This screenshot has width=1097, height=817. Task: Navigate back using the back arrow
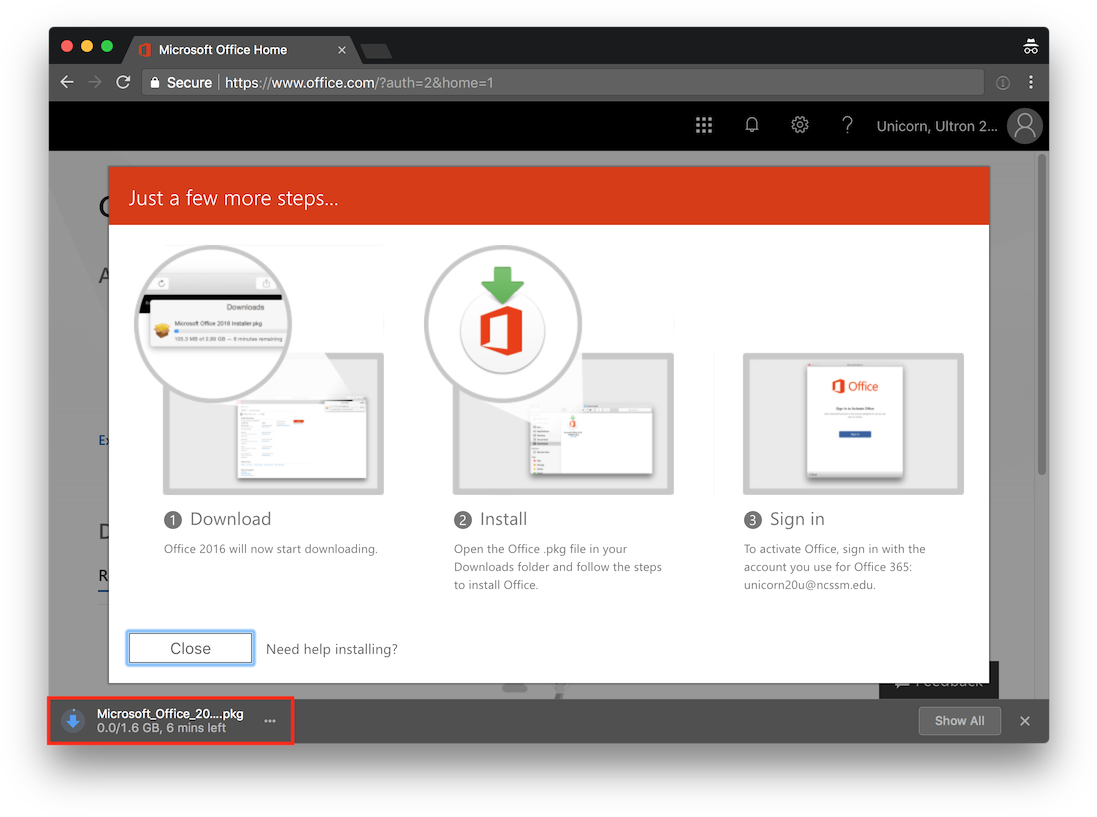coord(67,82)
